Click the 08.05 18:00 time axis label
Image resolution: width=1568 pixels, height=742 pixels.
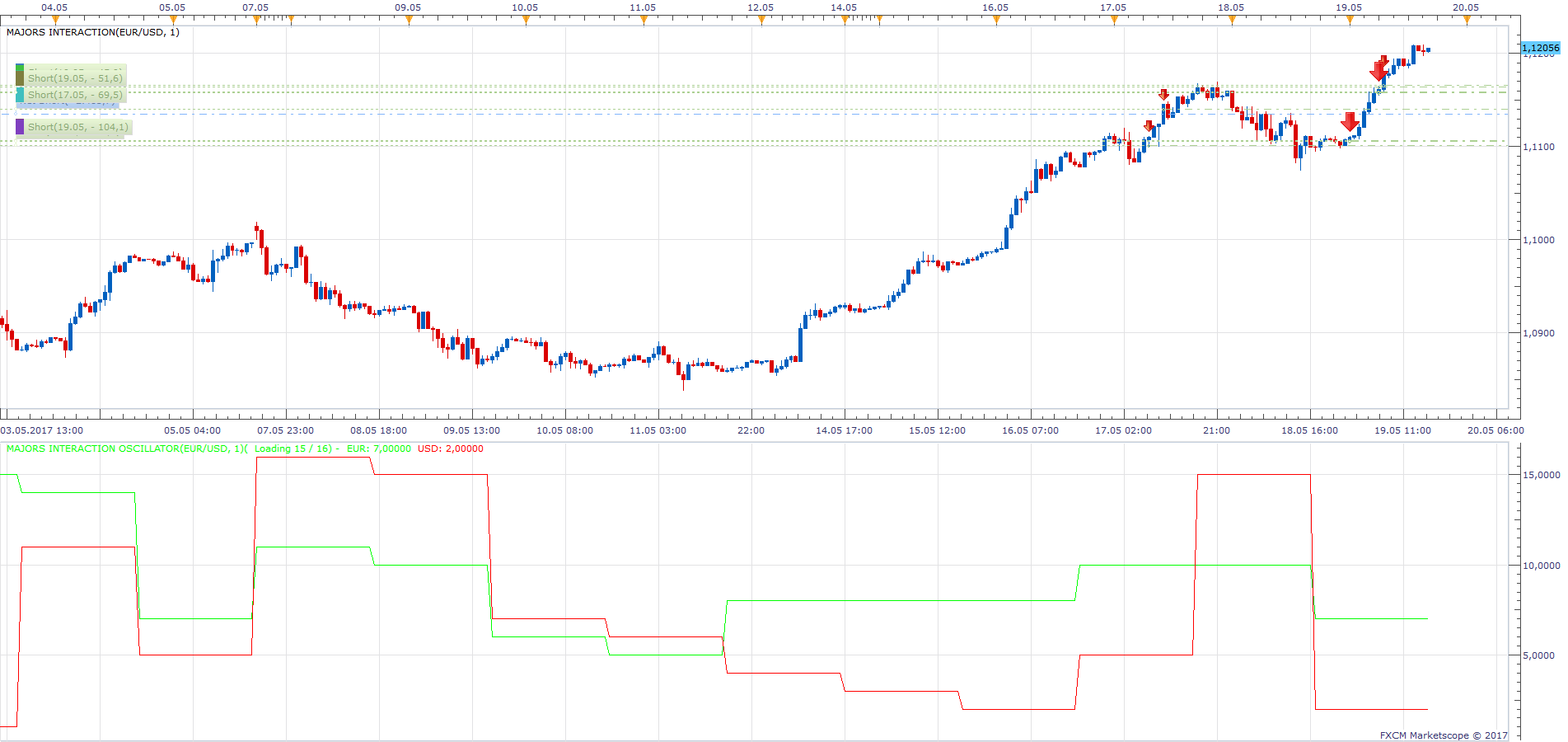[x=378, y=430]
